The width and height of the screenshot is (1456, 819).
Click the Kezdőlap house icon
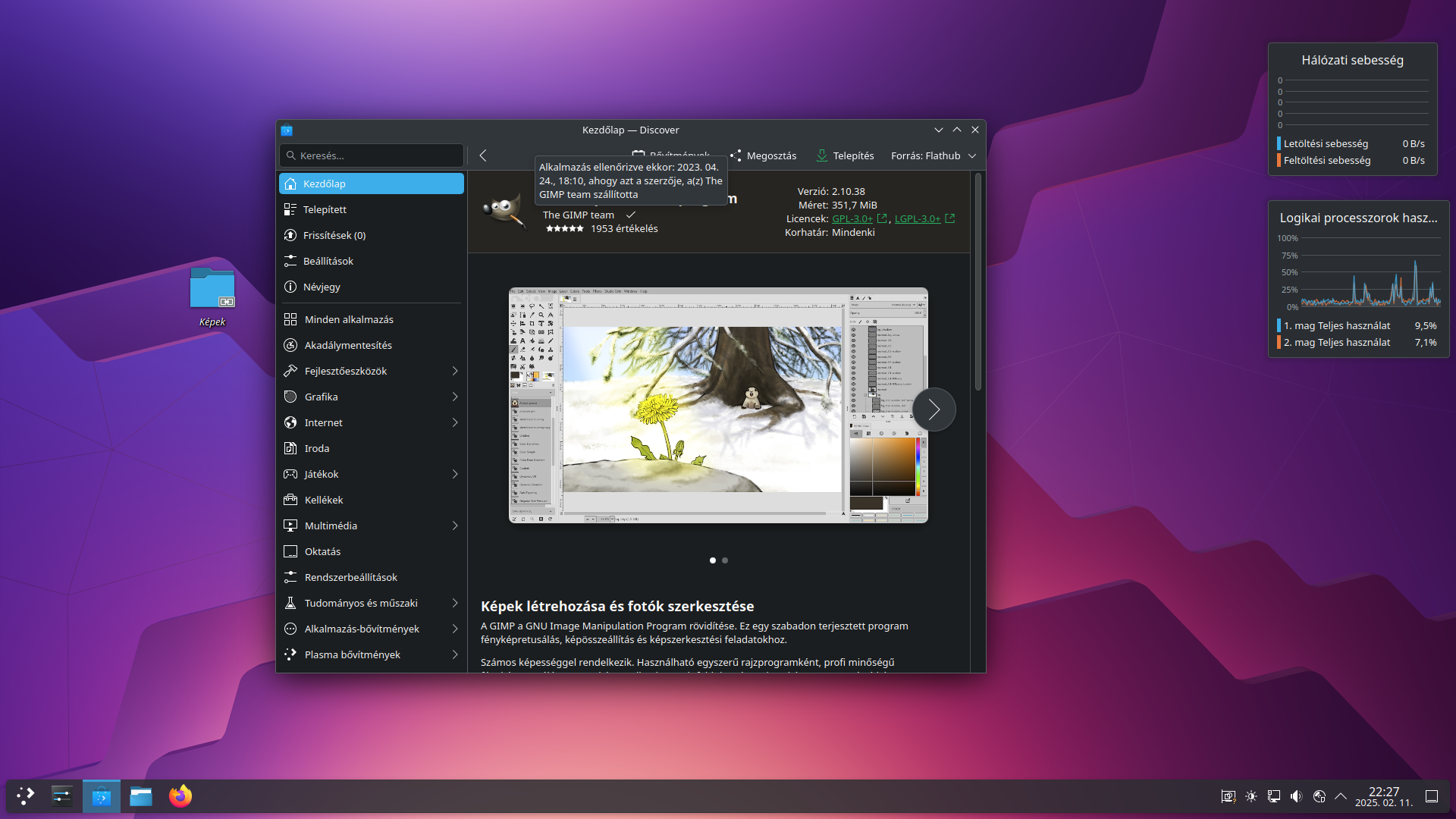(x=290, y=184)
